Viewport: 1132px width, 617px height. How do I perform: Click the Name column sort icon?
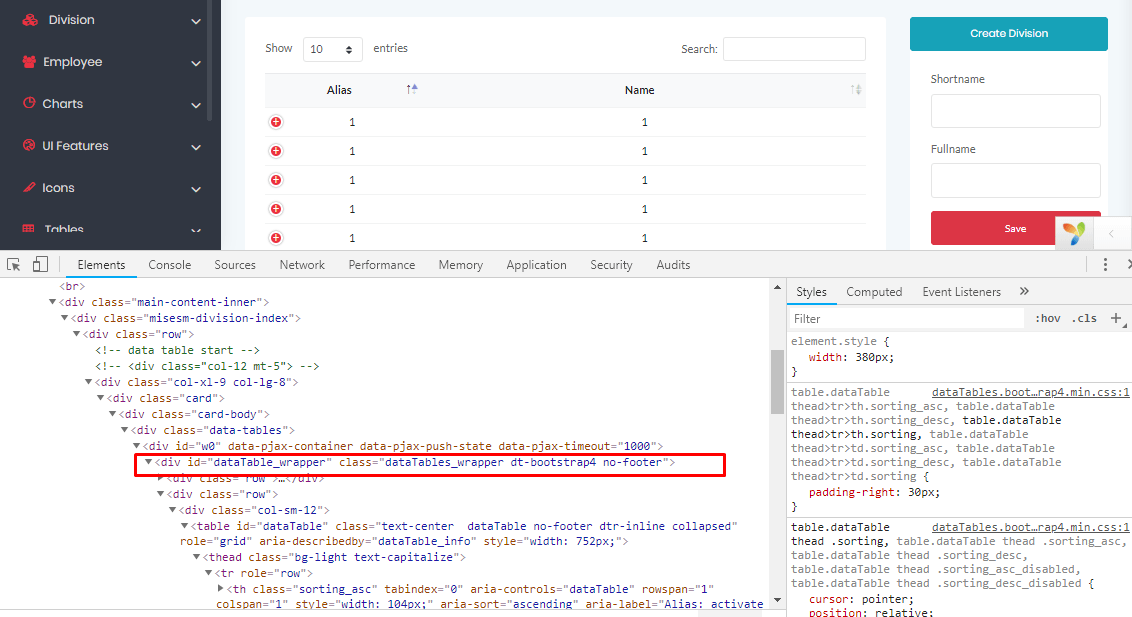click(x=855, y=90)
